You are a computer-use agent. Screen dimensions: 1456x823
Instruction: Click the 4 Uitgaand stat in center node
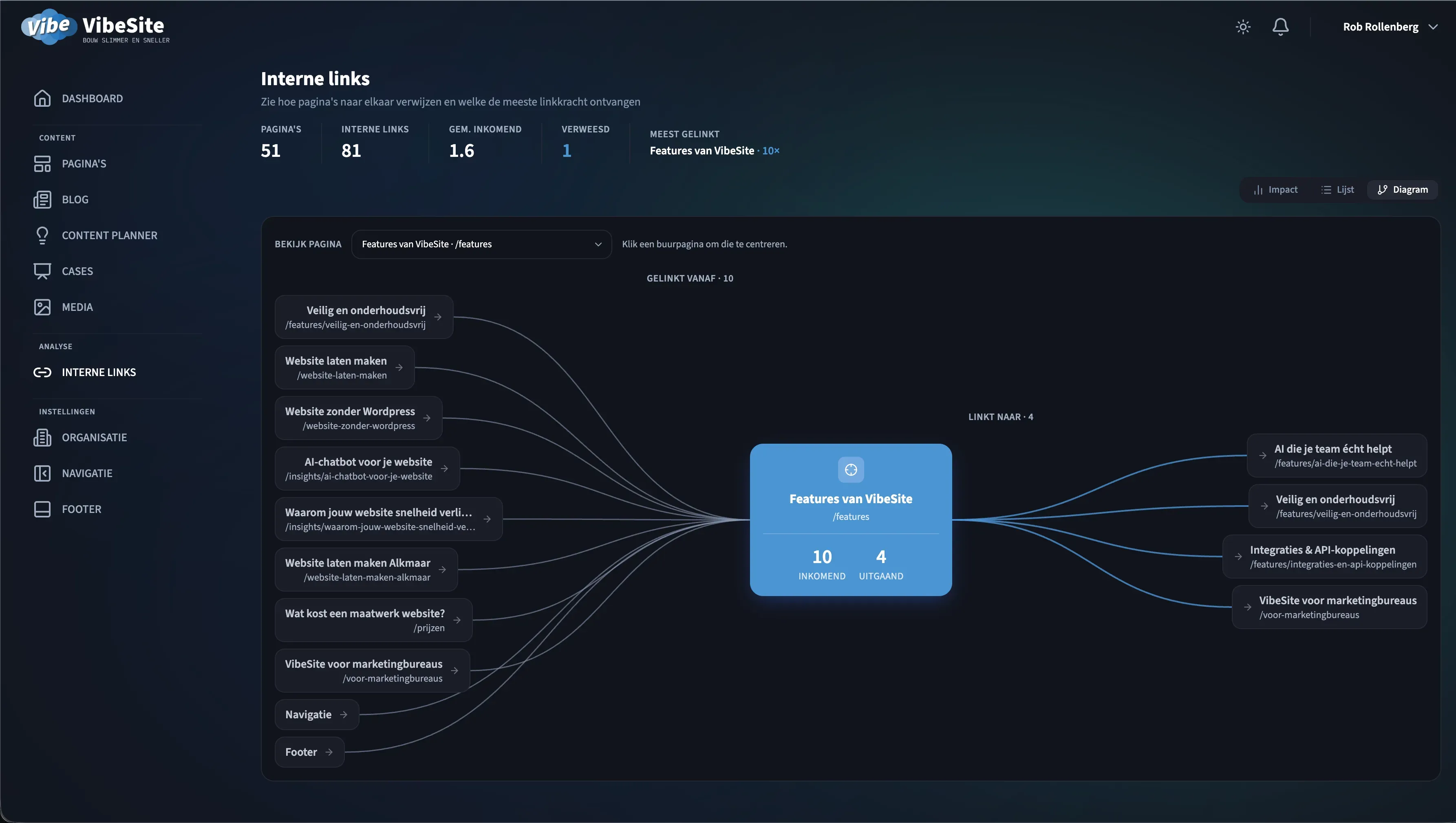tap(881, 564)
